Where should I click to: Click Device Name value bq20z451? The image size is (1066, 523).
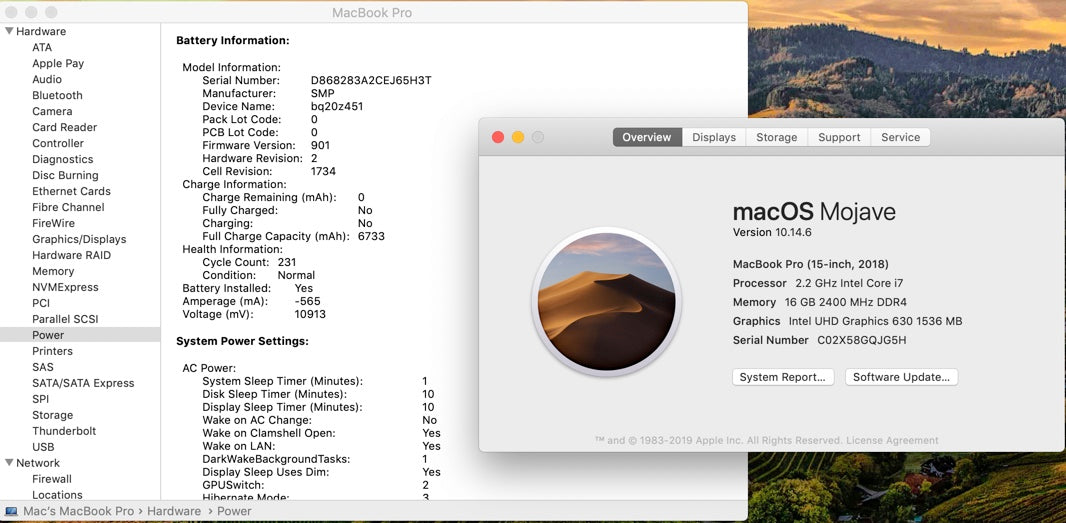[337, 107]
